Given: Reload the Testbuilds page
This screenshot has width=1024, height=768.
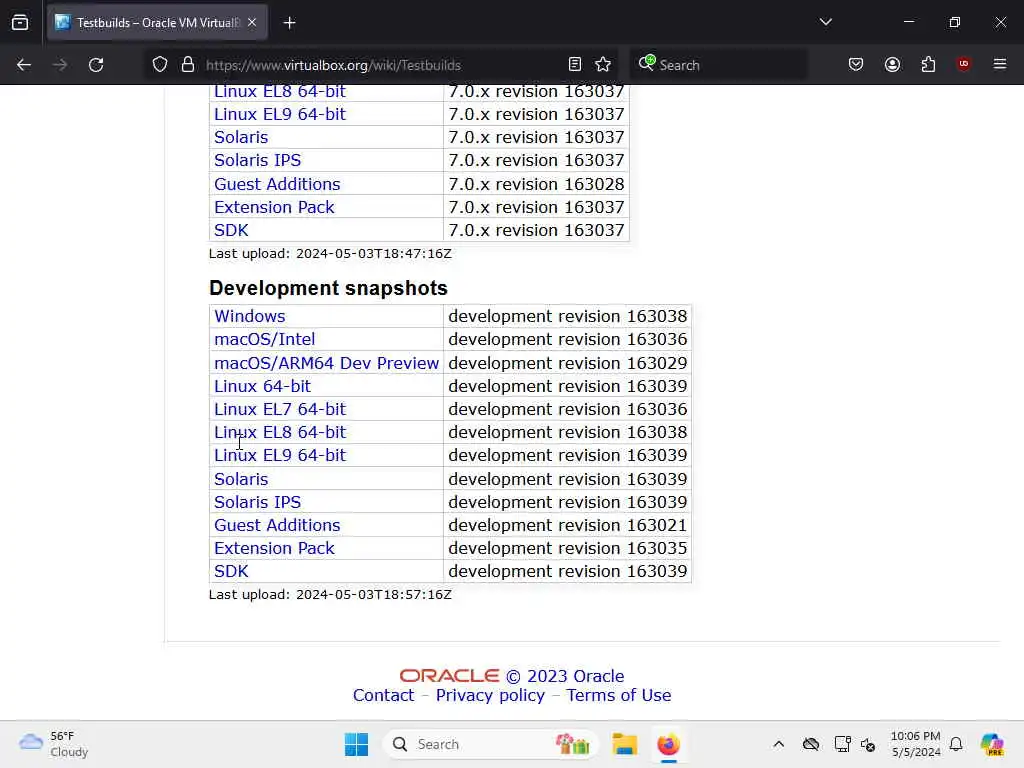Looking at the screenshot, I should (96, 65).
